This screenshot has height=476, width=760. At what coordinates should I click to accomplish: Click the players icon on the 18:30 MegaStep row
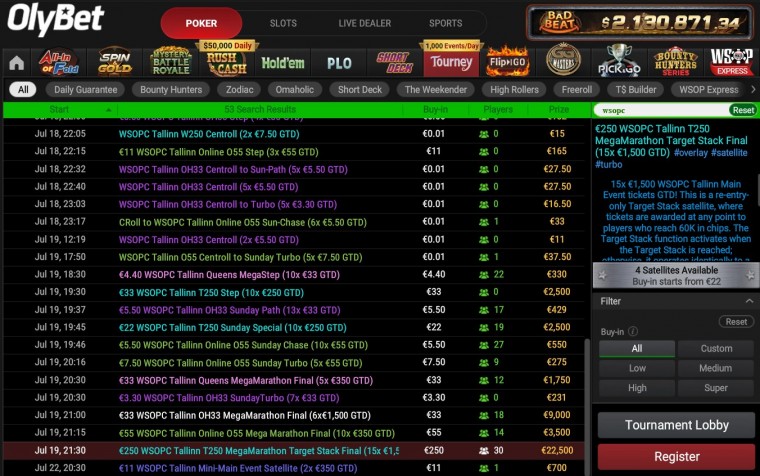coord(484,275)
